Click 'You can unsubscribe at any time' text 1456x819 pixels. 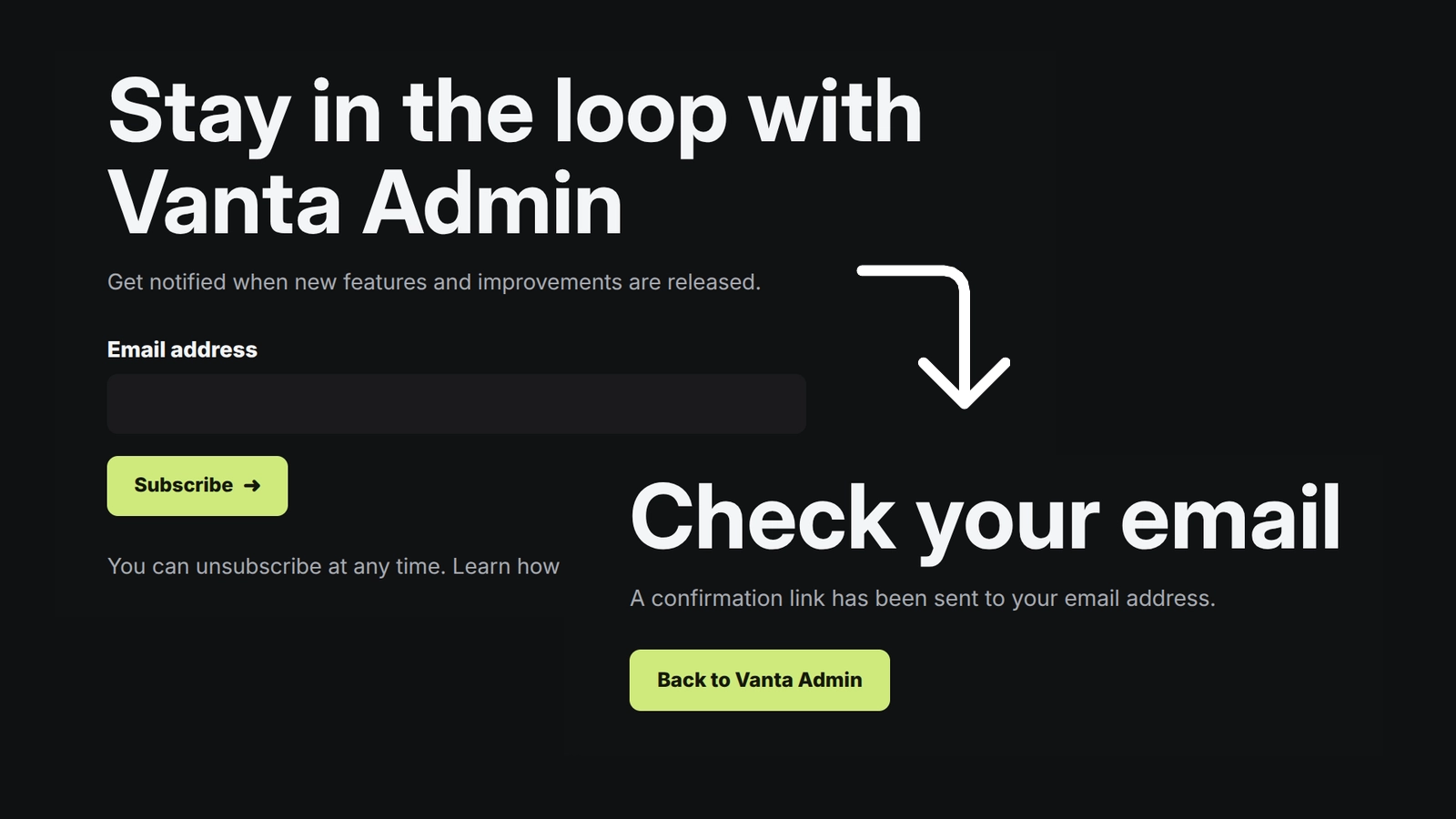pos(277,566)
